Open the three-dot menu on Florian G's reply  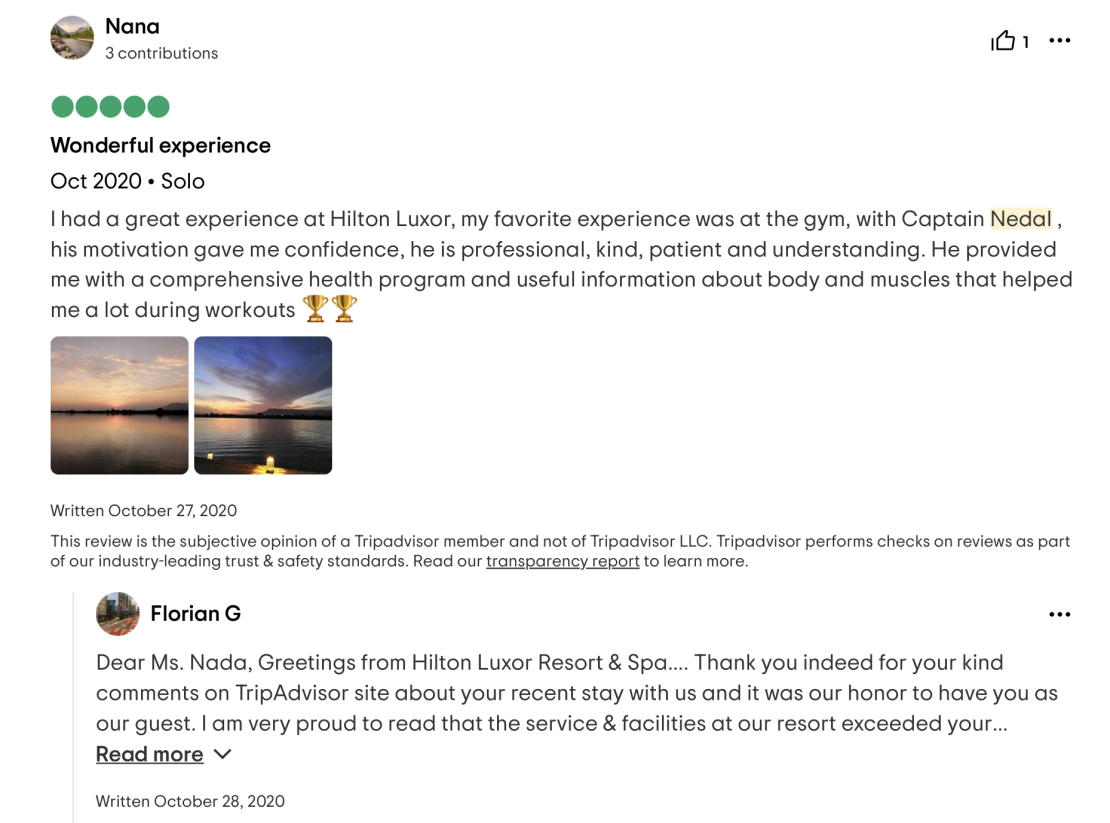point(1059,614)
